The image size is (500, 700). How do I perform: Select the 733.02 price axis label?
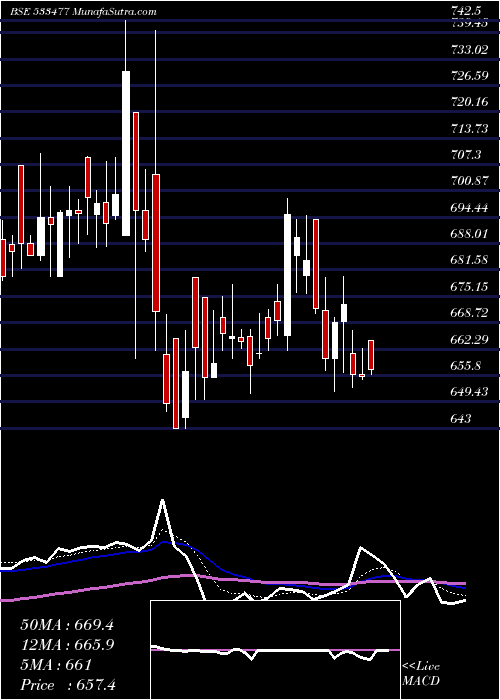(469, 50)
